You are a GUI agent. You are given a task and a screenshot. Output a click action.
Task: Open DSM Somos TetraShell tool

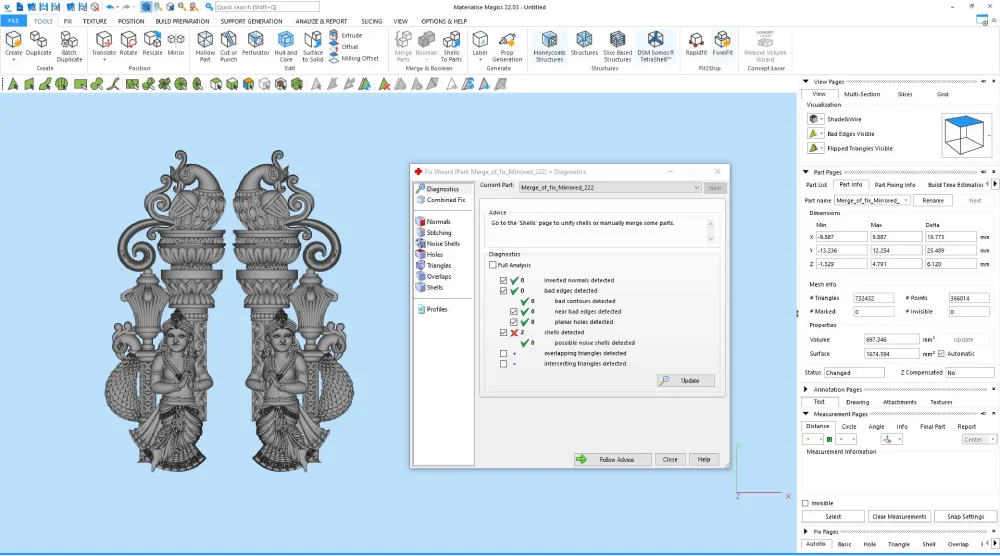click(x=655, y=47)
